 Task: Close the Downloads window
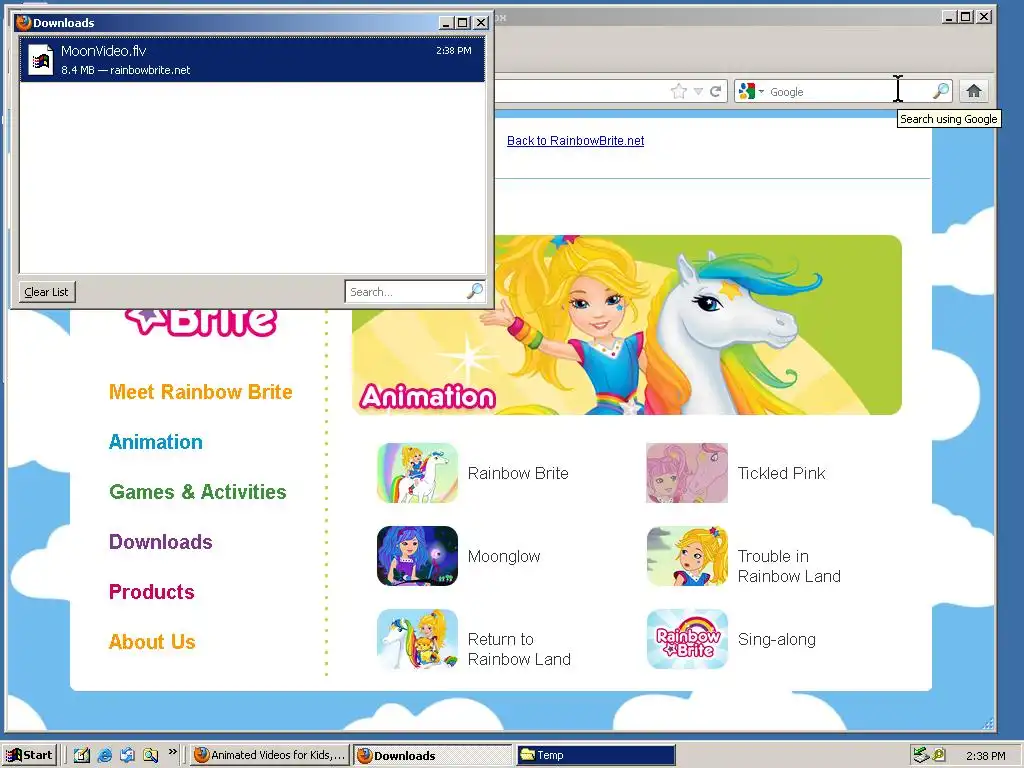pyautogui.click(x=481, y=22)
